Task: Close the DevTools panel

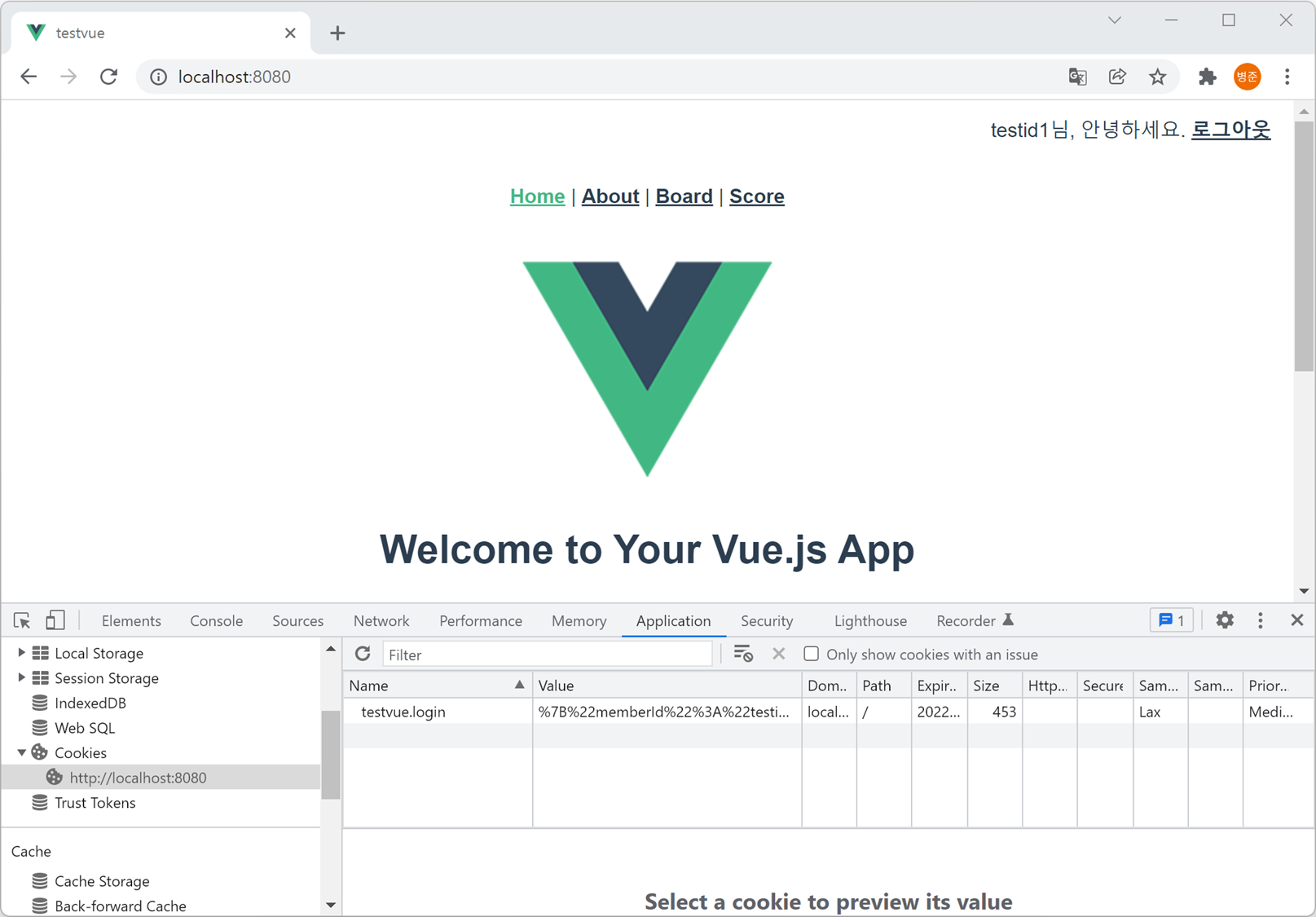Action: [1297, 620]
